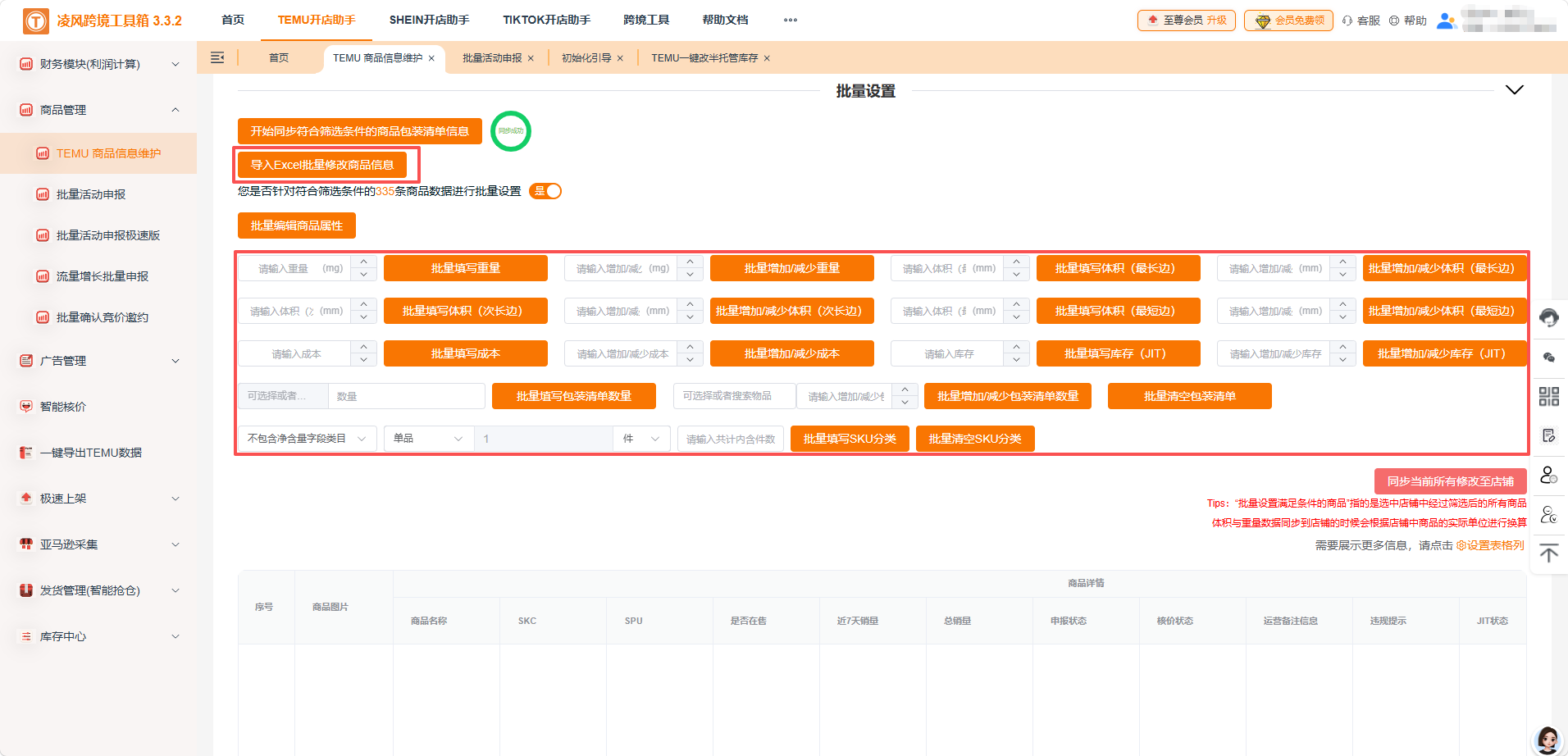Click 同步当前所有修改至店铺 button
The width and height of the screenshot is (1568, 756).
(x=1450, y=481)
